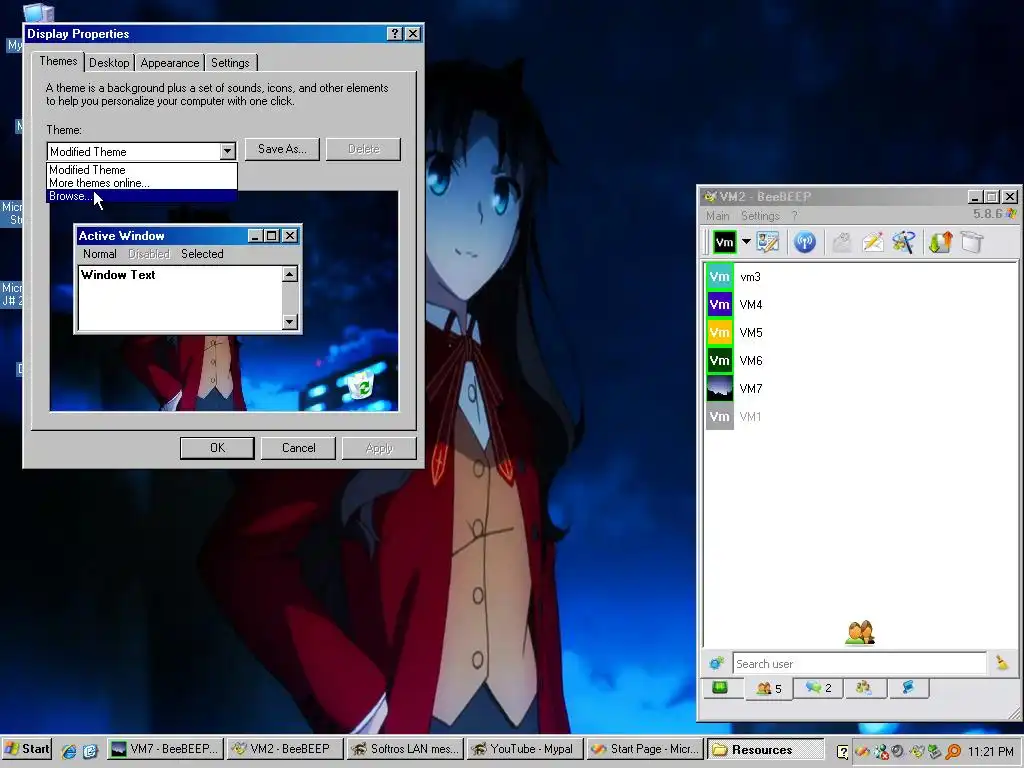Image resolution: width=1024 pixels, height=768 pixels.
Task: Switch to the Appearance tab
Action: point(170,63)
